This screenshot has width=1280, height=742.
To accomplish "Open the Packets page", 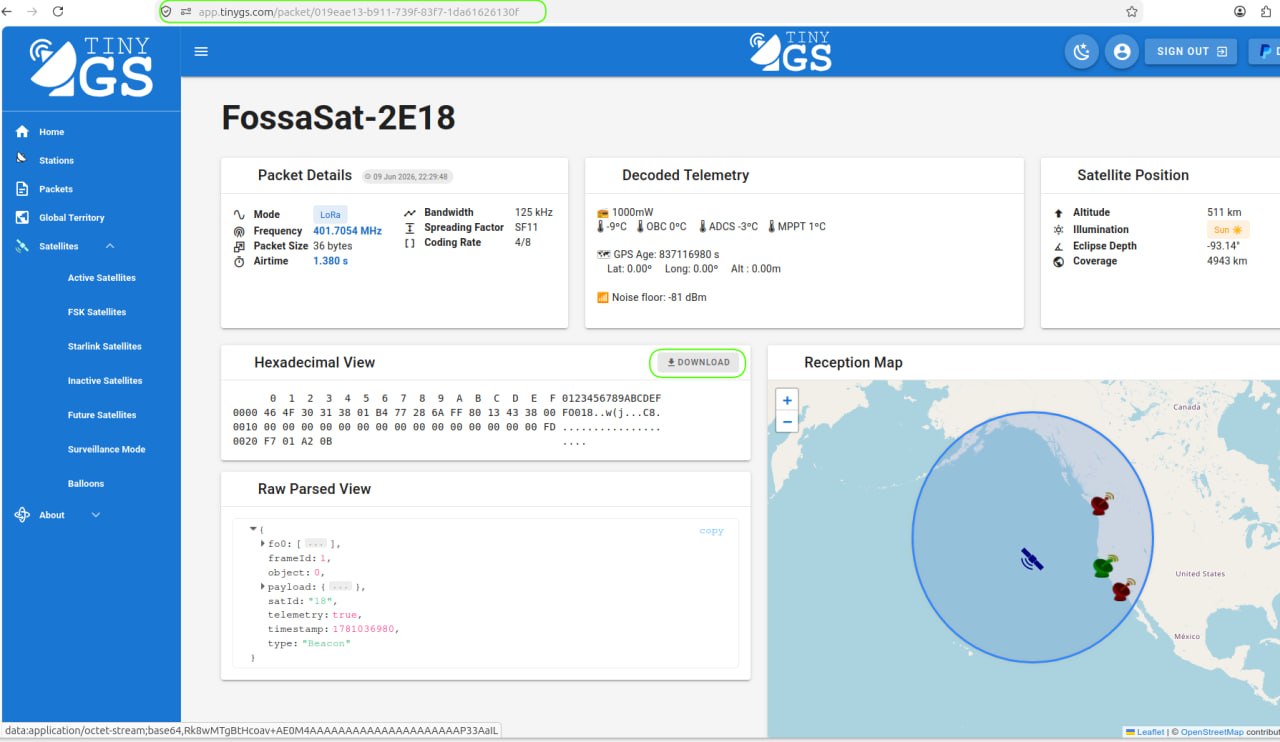I will tap(56, 189).
